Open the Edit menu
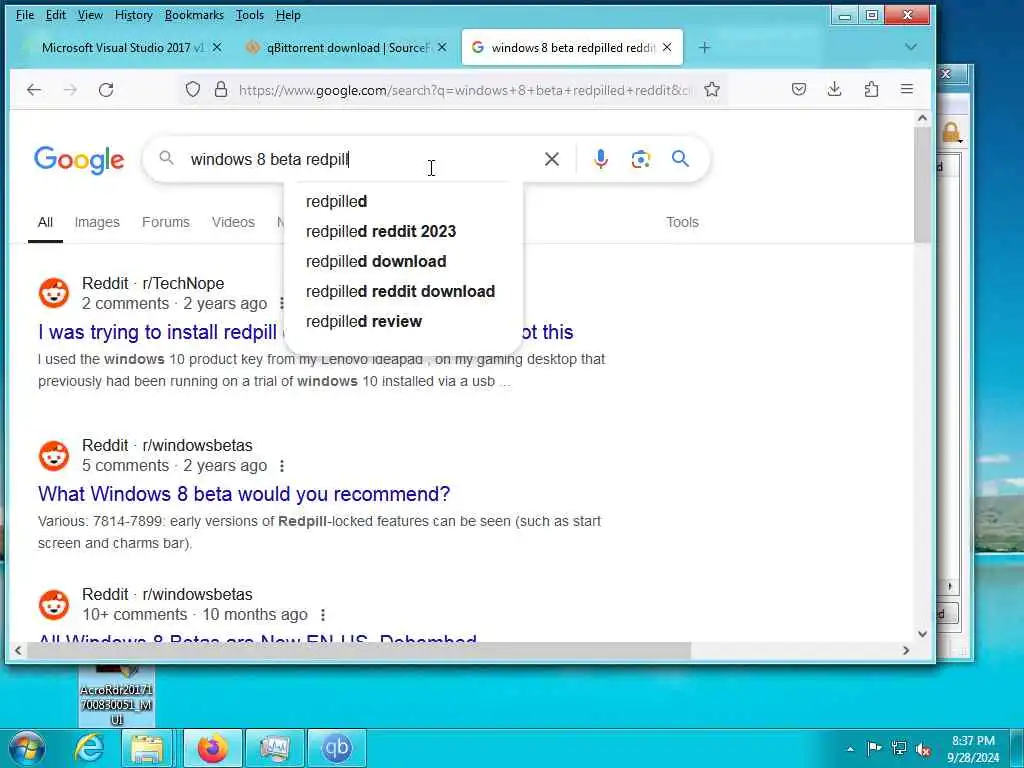1024x768 pixels. (x=56, y=15)
